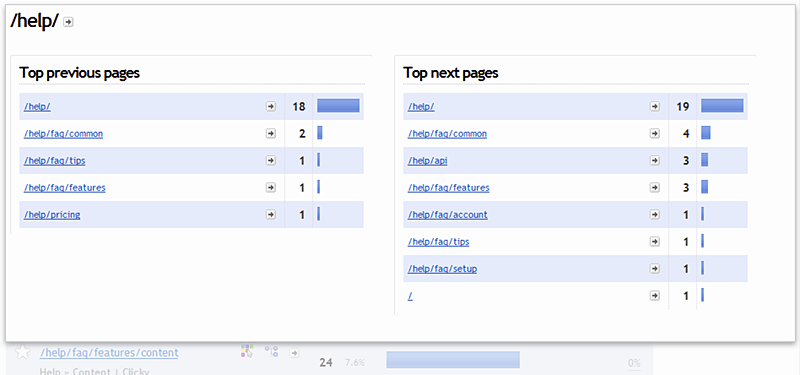The image size is (800, 375).
Task: Click the Top next pages heading
Action: click(x=451, y=73)
